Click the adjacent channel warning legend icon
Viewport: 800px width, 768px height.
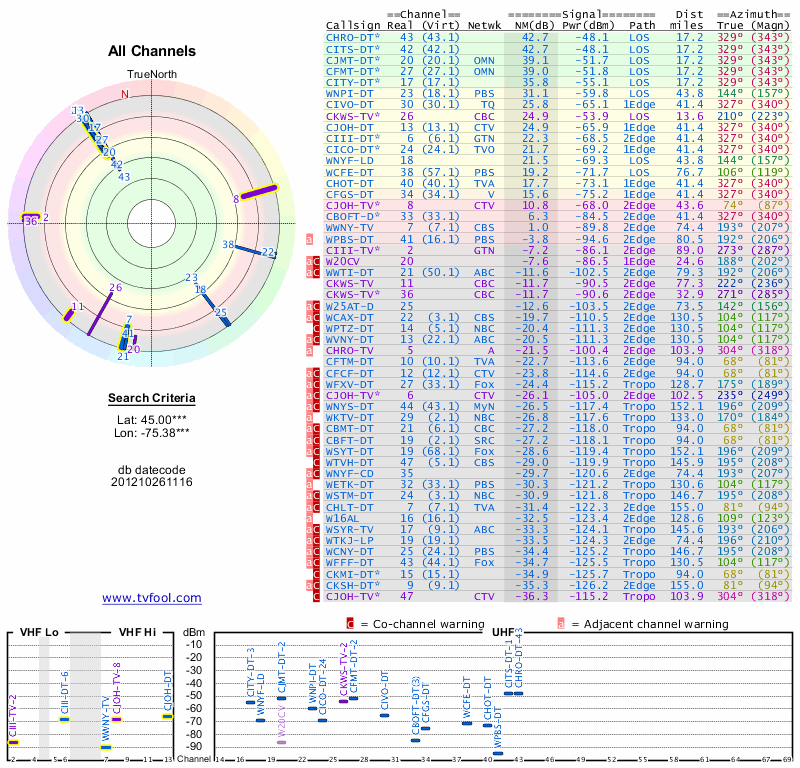tap(561, 624)
